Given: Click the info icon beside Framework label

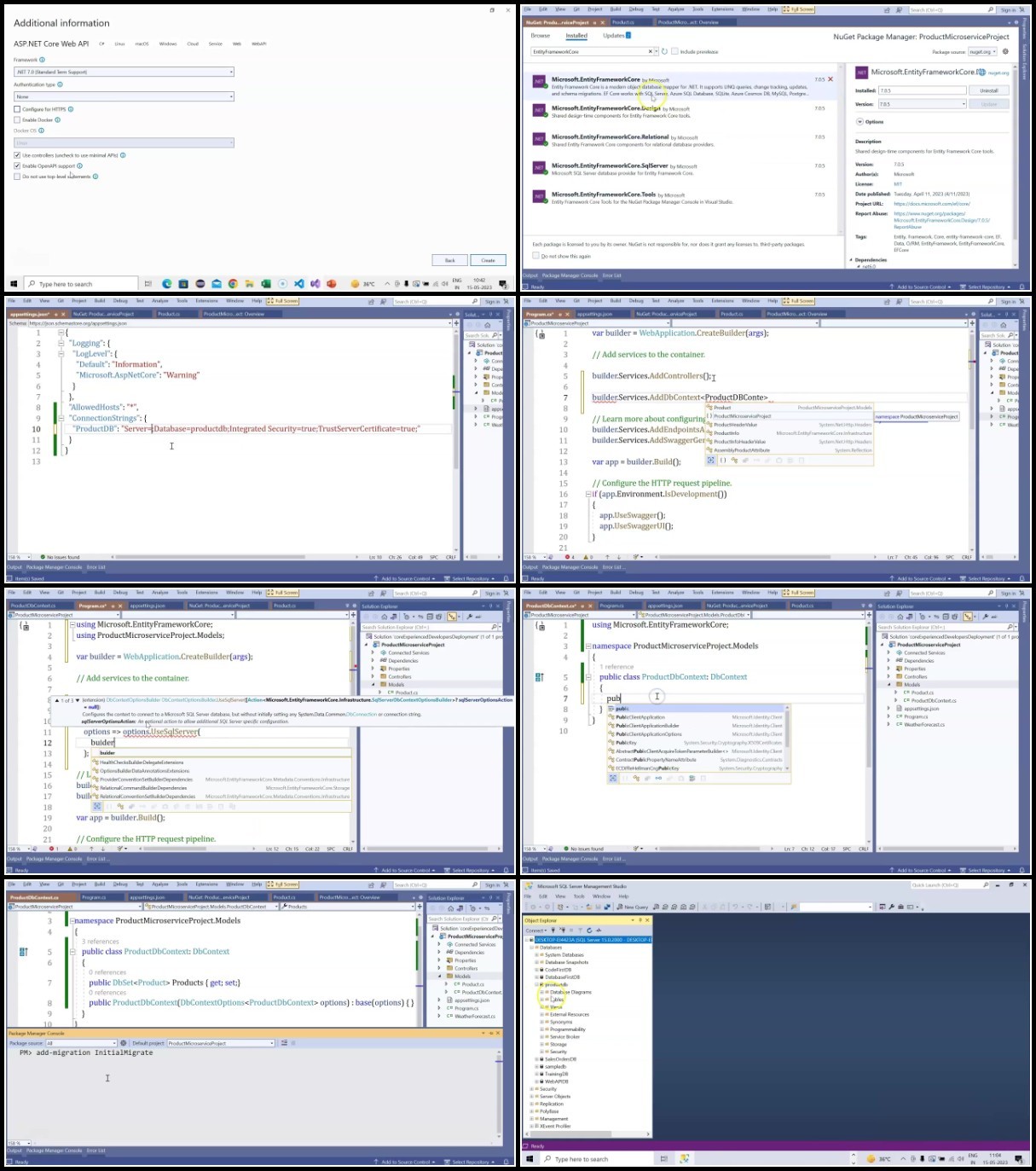Looking at the screenshot, I should pos(43,60).
